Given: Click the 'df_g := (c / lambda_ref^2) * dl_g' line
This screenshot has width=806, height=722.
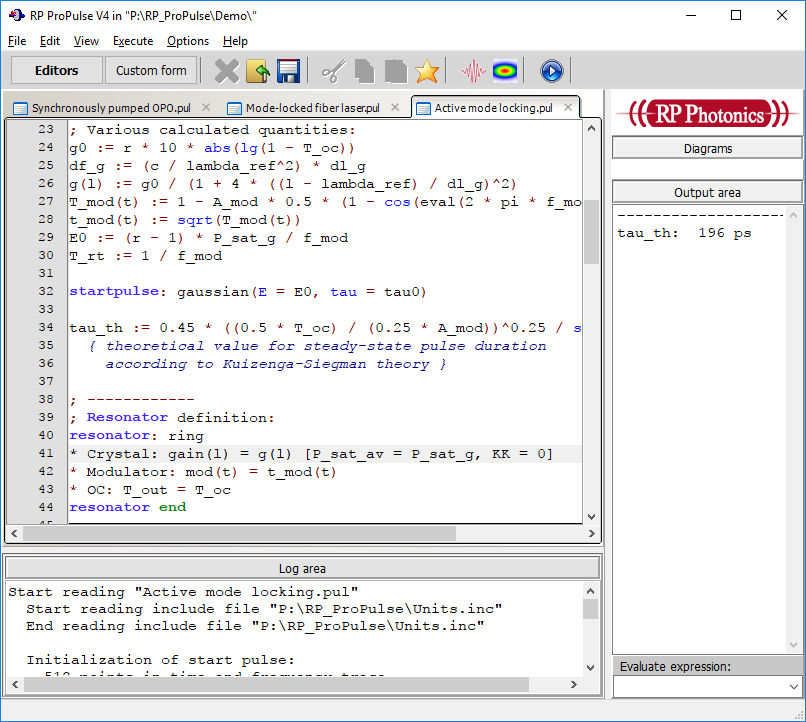Looking at the screenshot, I should 217,165.
